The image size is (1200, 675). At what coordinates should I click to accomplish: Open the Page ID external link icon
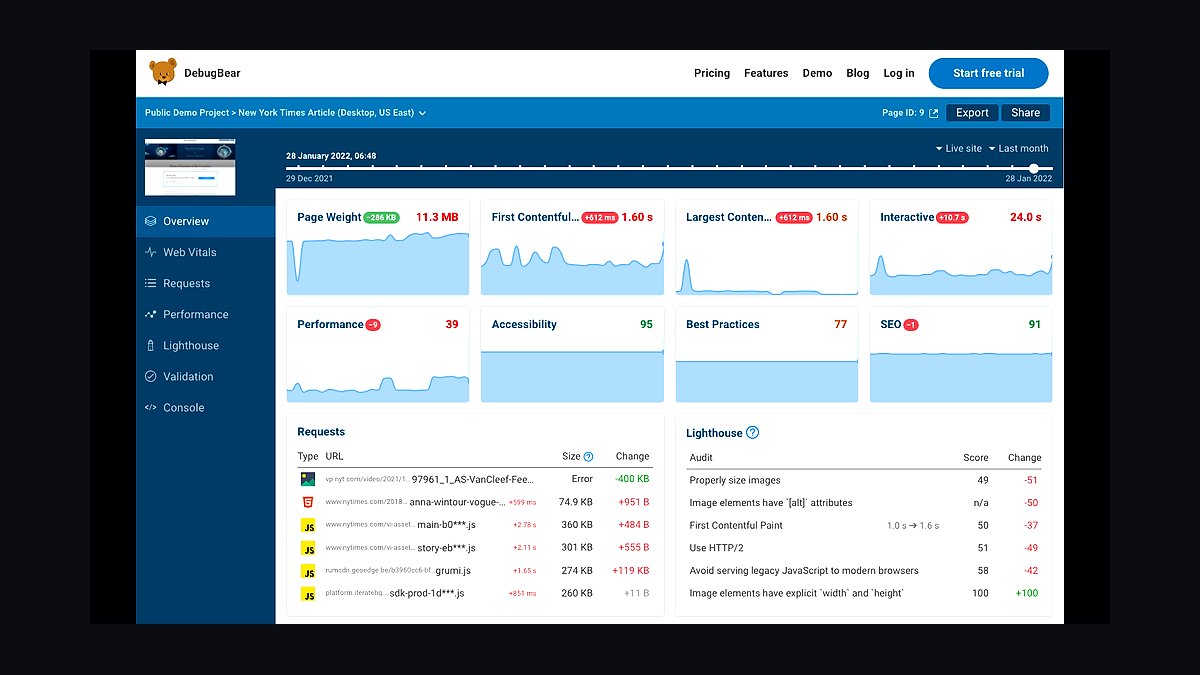(x=934, y=113)
